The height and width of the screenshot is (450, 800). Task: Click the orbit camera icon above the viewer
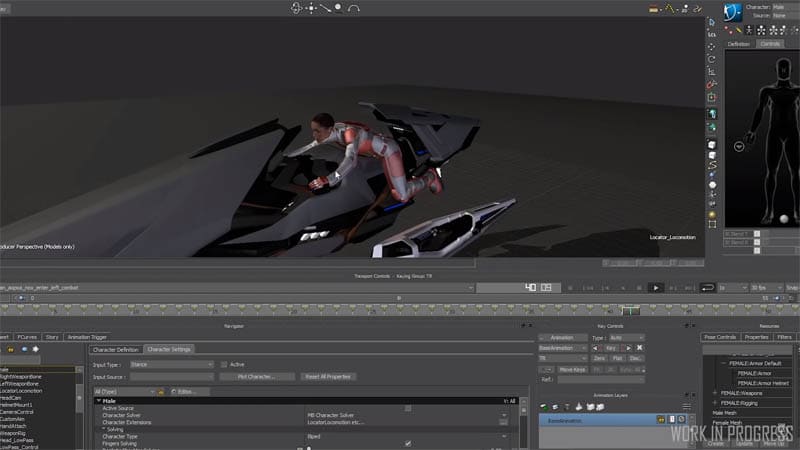pos(296,8)
